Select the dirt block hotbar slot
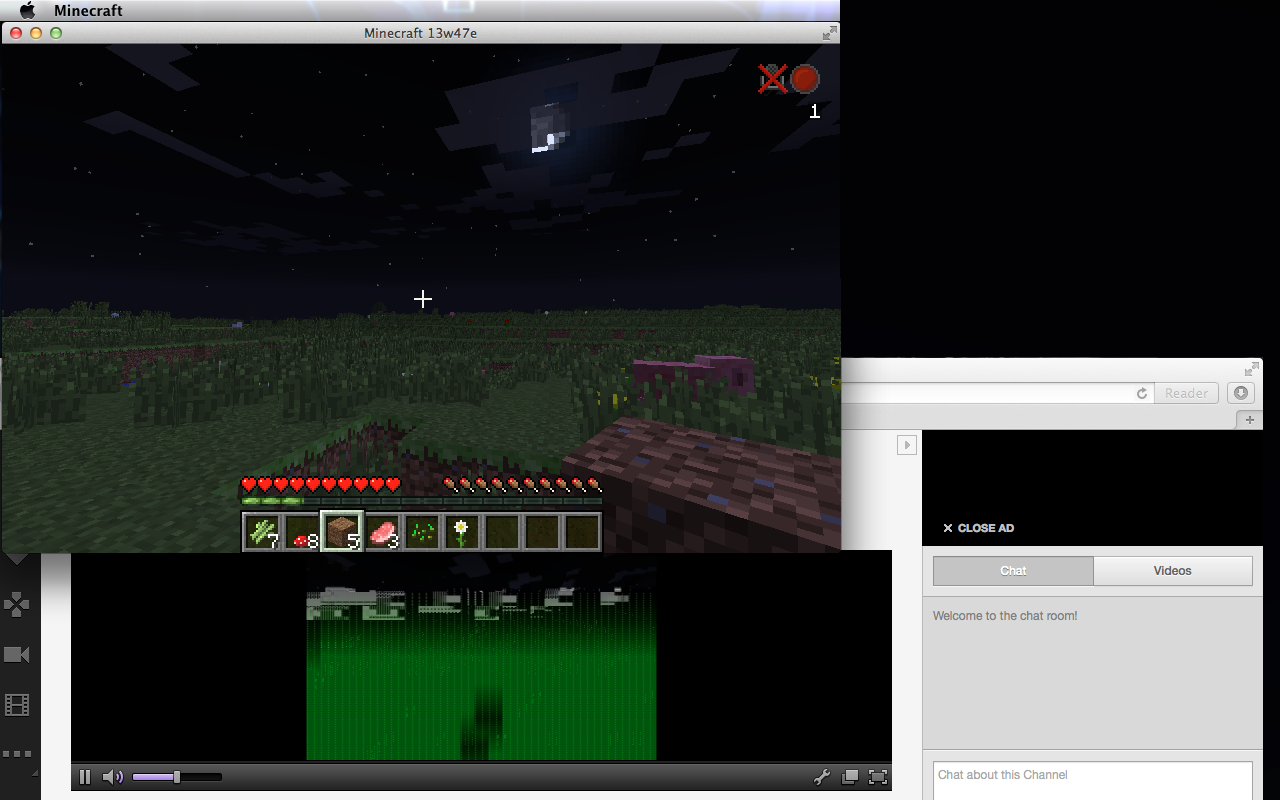The image size is (1280, 800). pos(342,532)
